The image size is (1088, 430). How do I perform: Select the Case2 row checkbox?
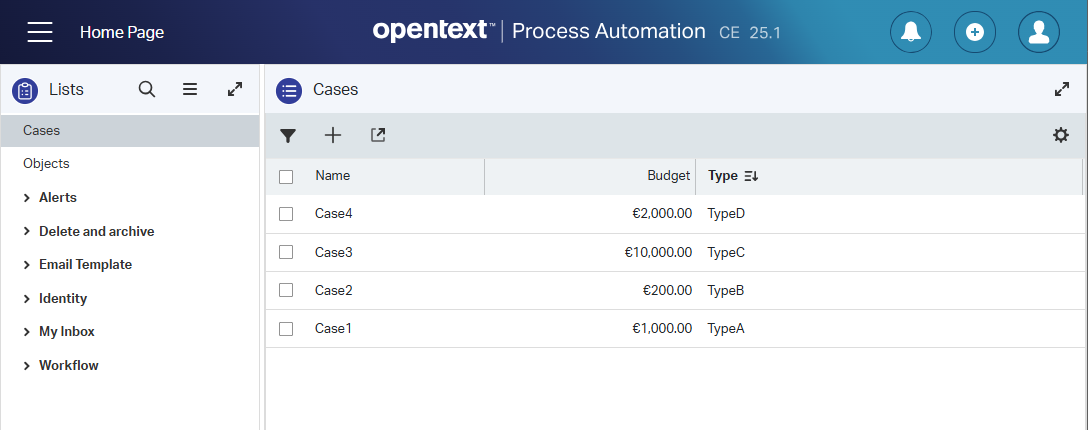286,290
